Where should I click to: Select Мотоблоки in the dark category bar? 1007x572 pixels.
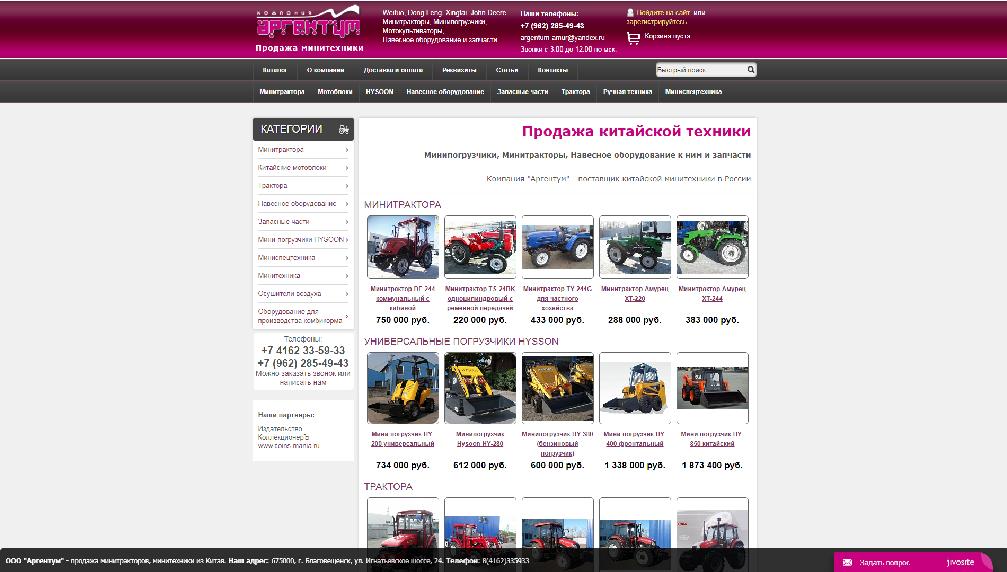(x=335, y=92)
